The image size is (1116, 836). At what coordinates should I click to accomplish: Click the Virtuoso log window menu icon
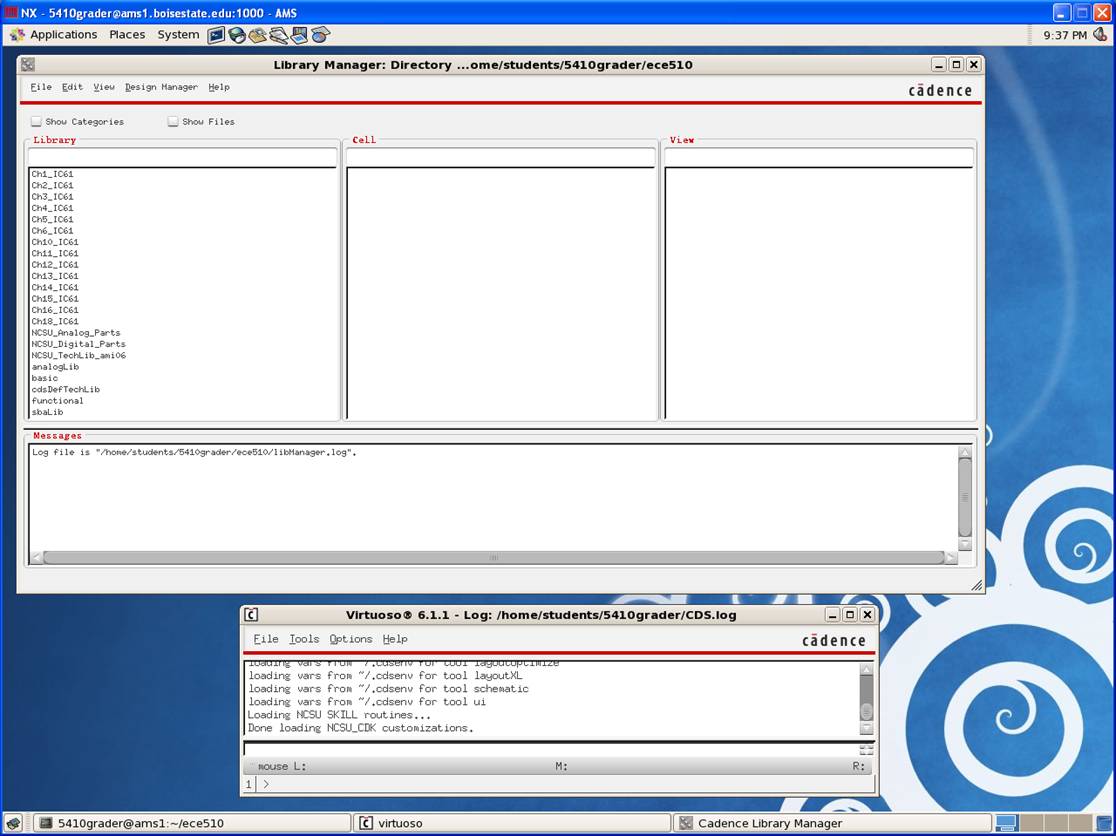click(252, 615)
